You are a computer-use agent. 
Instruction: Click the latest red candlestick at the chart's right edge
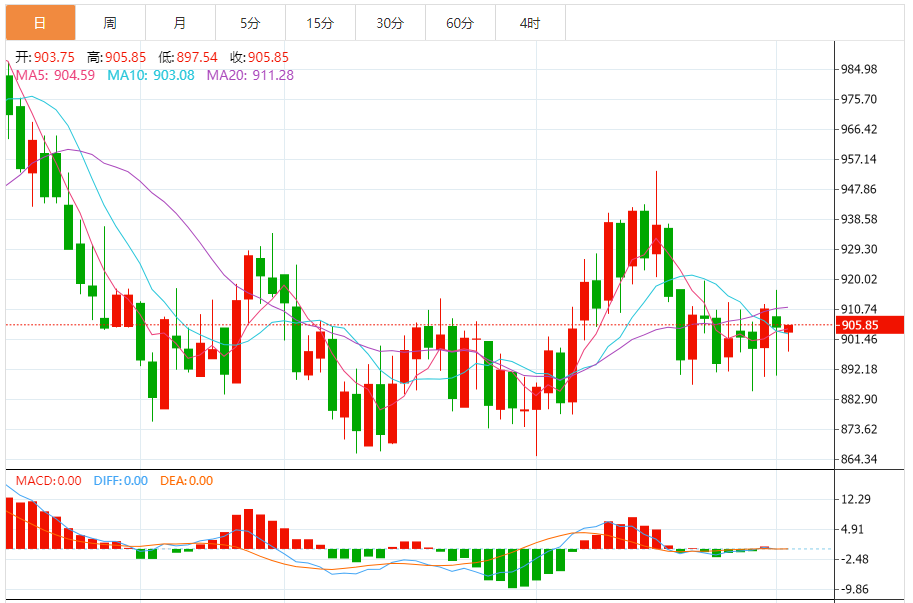click(788, 329)
